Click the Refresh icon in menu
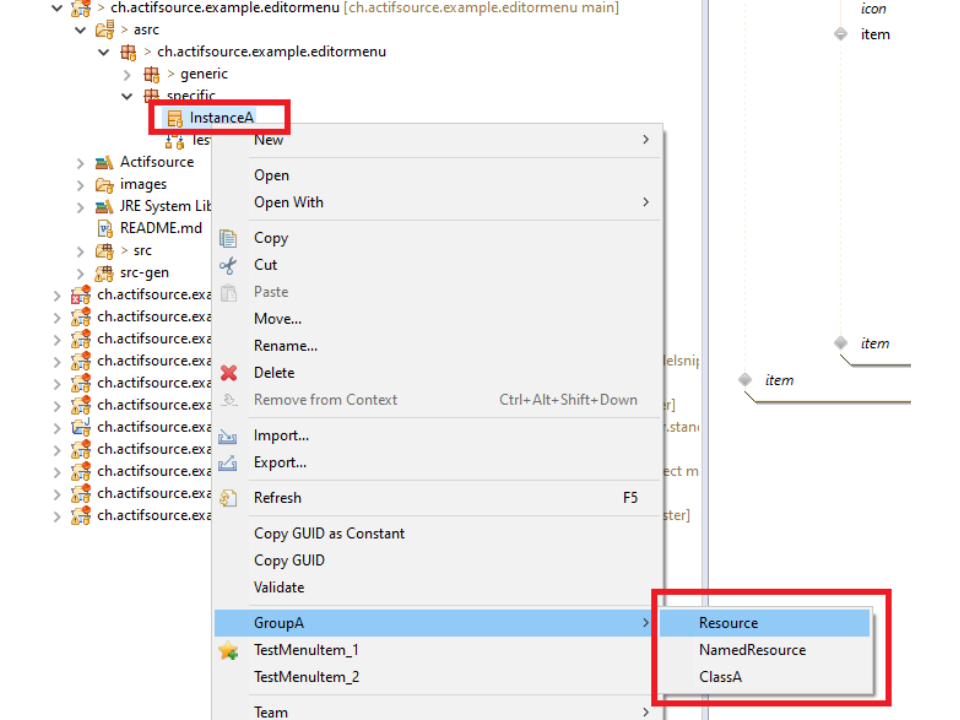 pos(228,498)
